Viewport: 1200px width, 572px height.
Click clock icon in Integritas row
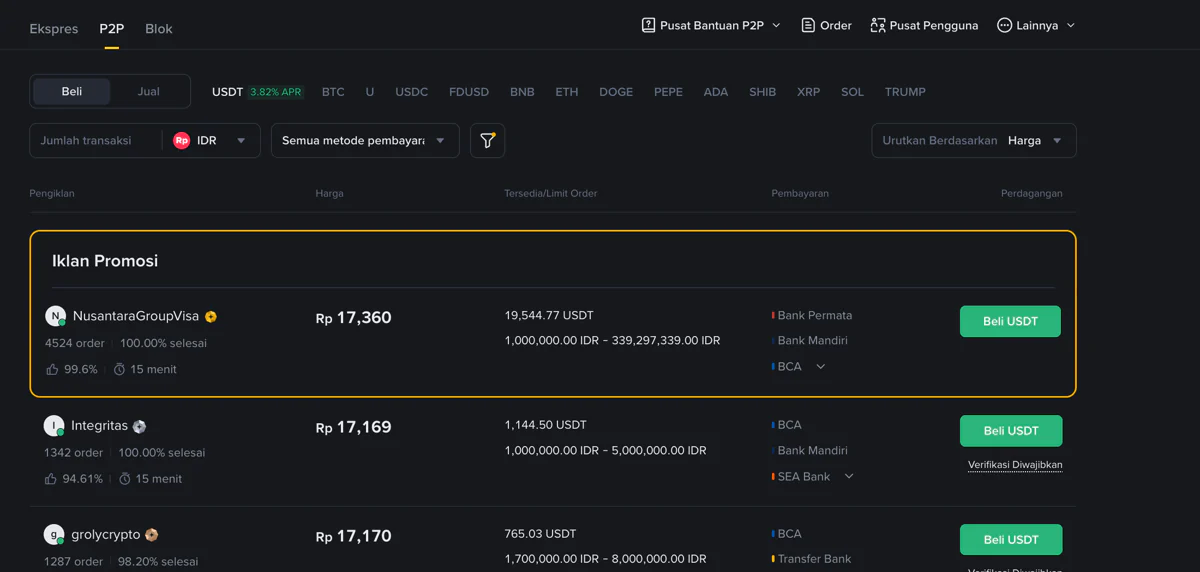125,479
